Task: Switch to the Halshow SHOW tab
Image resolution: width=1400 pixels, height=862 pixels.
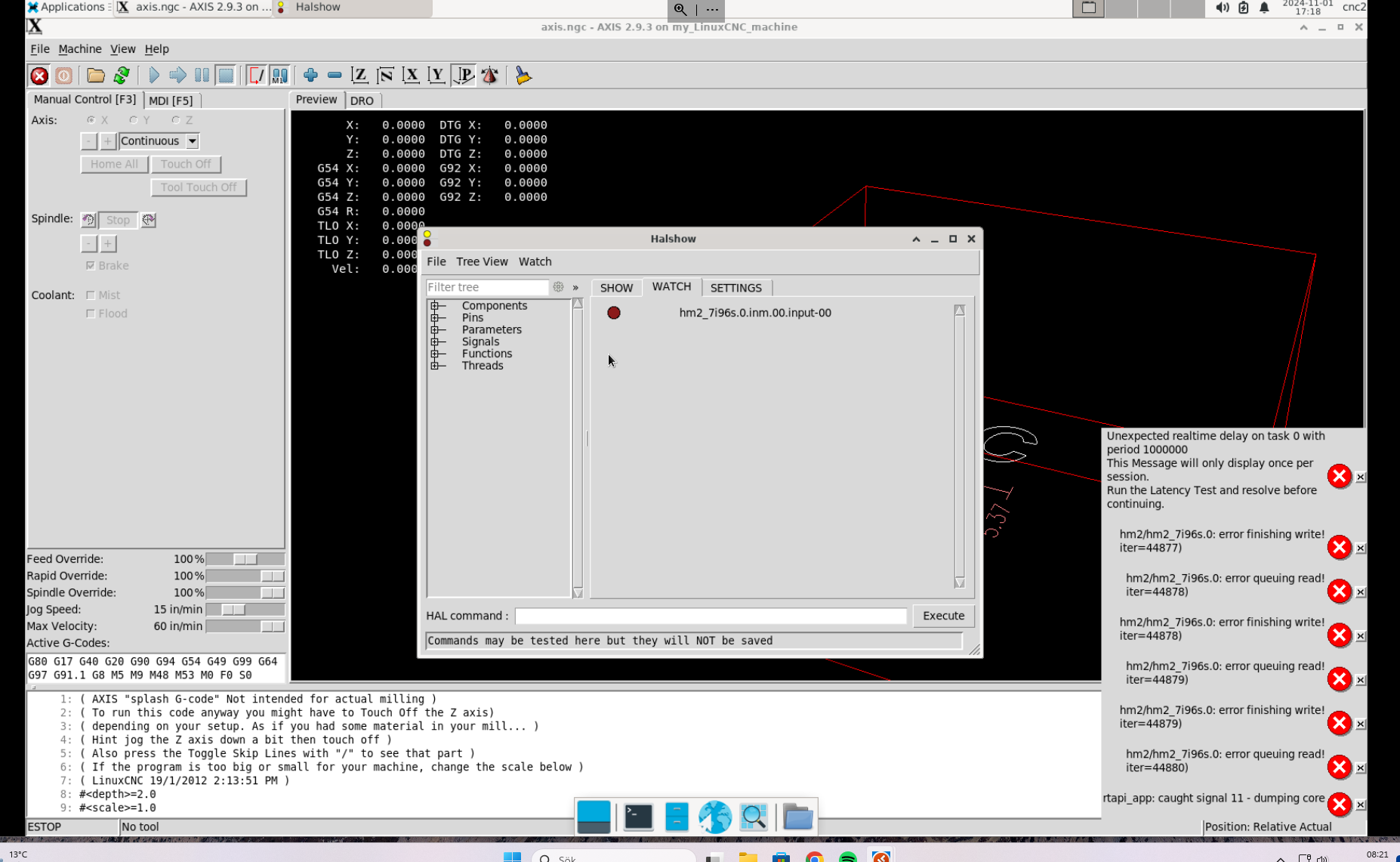Action: pos(616,288)
